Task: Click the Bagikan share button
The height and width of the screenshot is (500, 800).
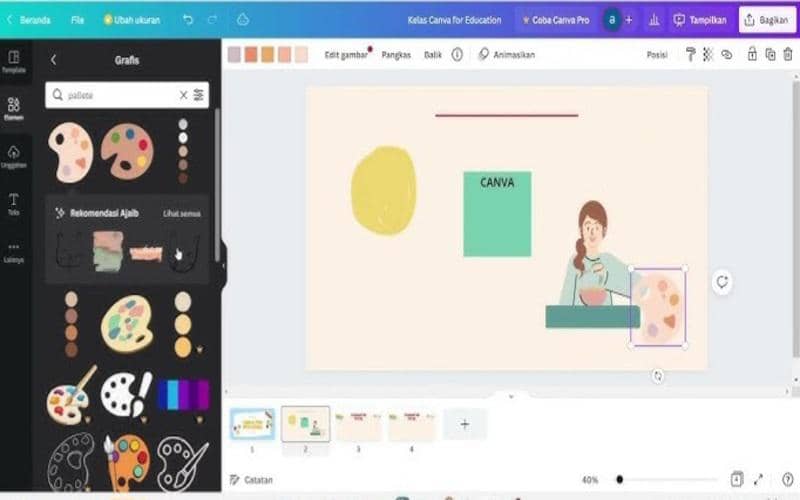Action: pos(767,20)
